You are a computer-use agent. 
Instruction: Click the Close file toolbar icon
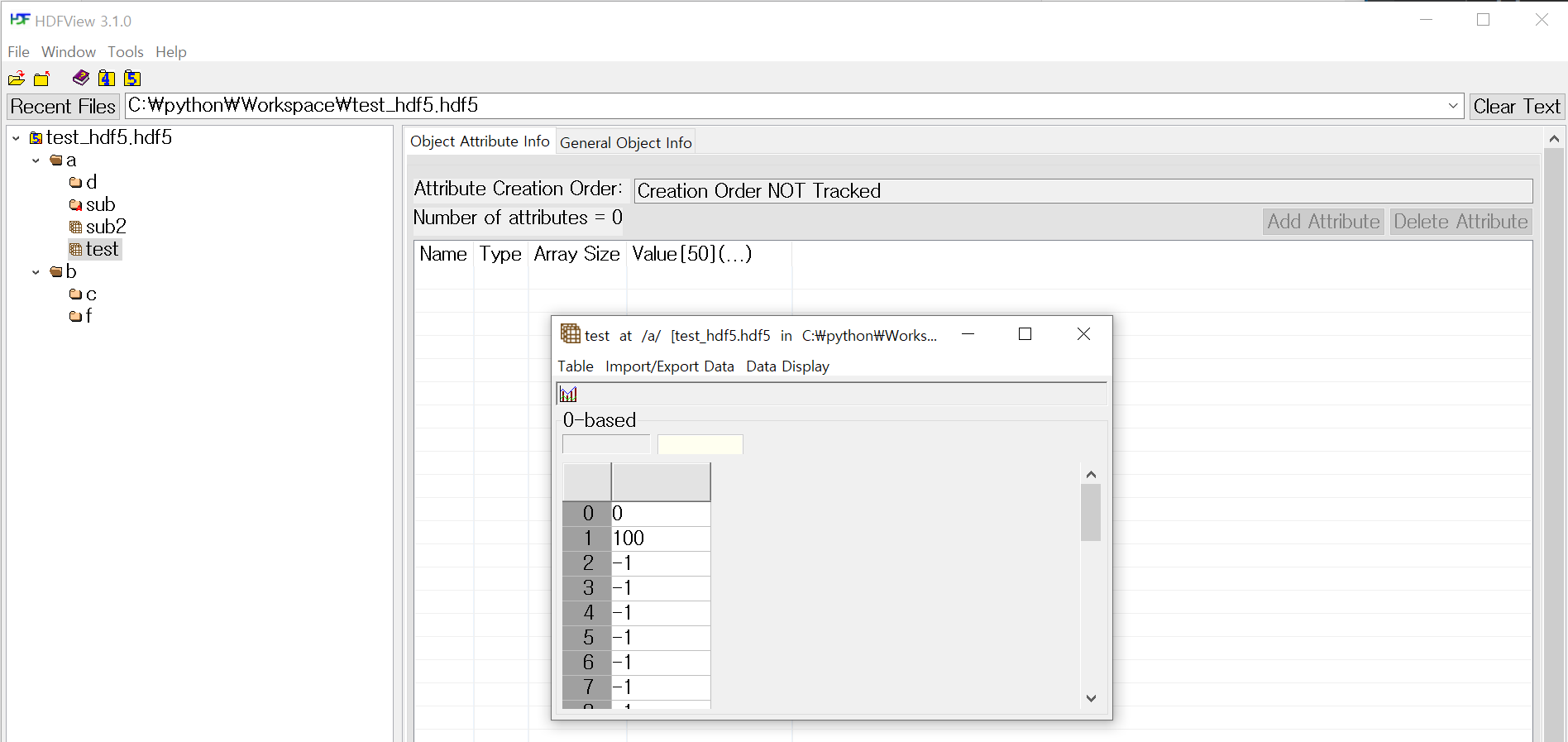pyautogui.click(x=42, y=79)
